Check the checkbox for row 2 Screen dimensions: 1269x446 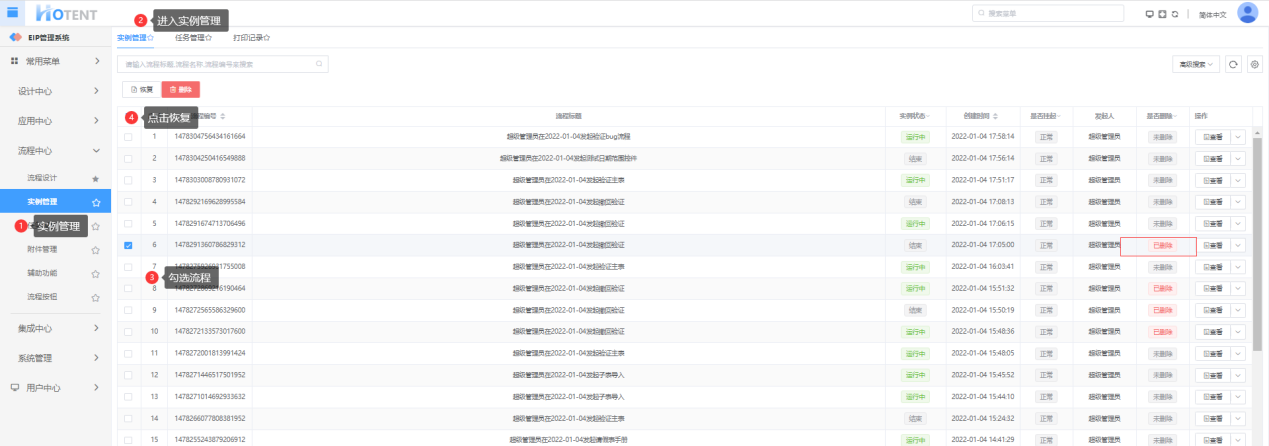coord(128,158)
